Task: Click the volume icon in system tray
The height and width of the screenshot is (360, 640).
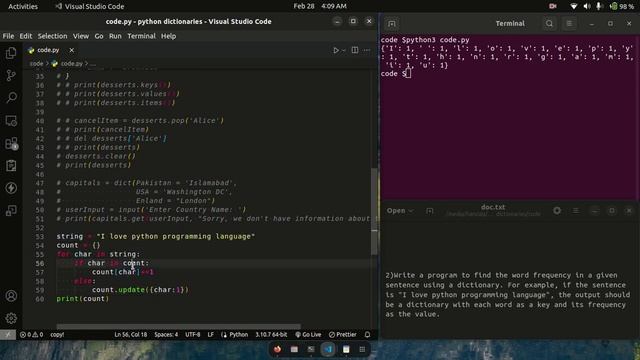Action: (587, 6)
